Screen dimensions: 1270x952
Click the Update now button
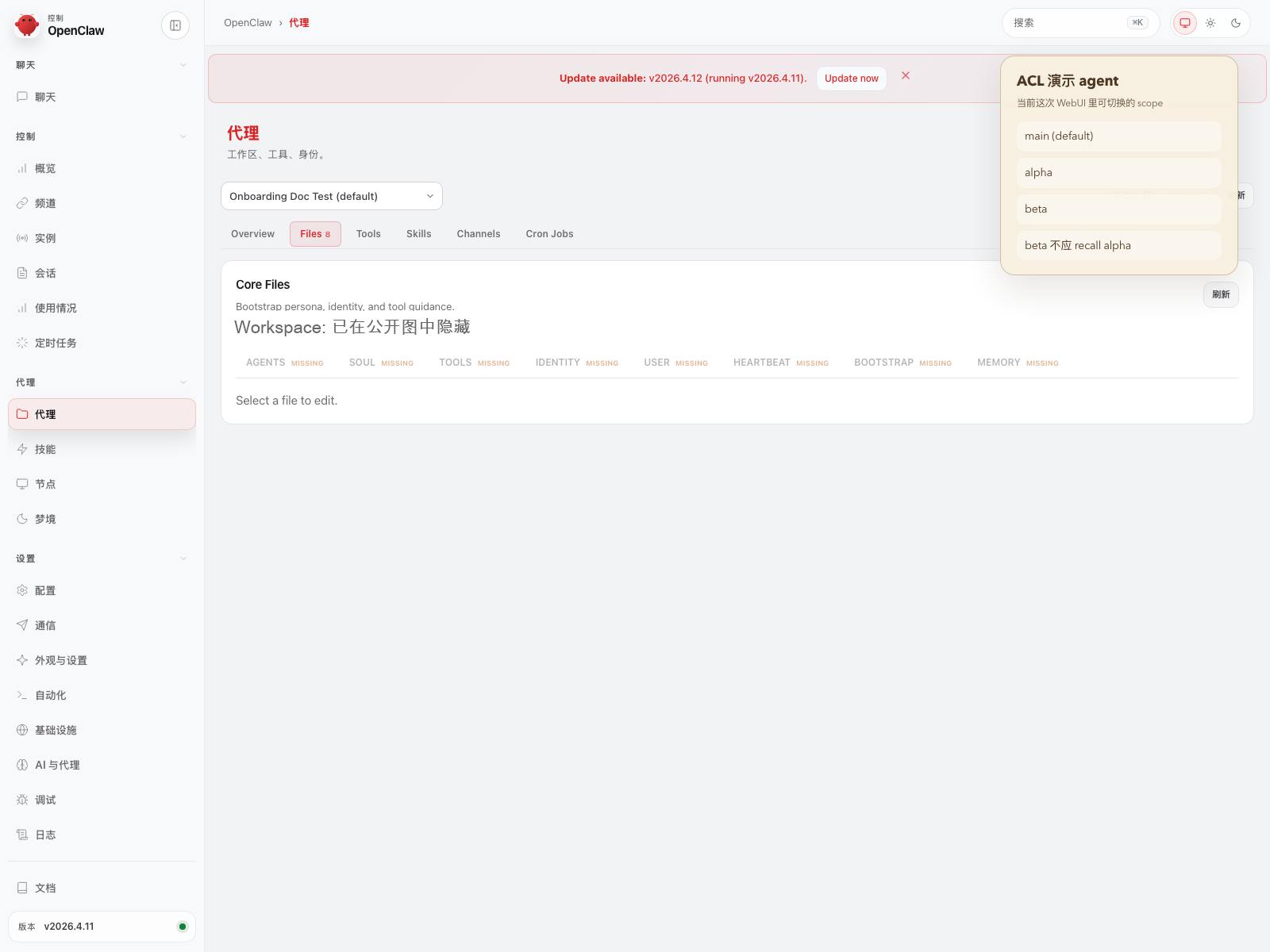pos(852,79)
